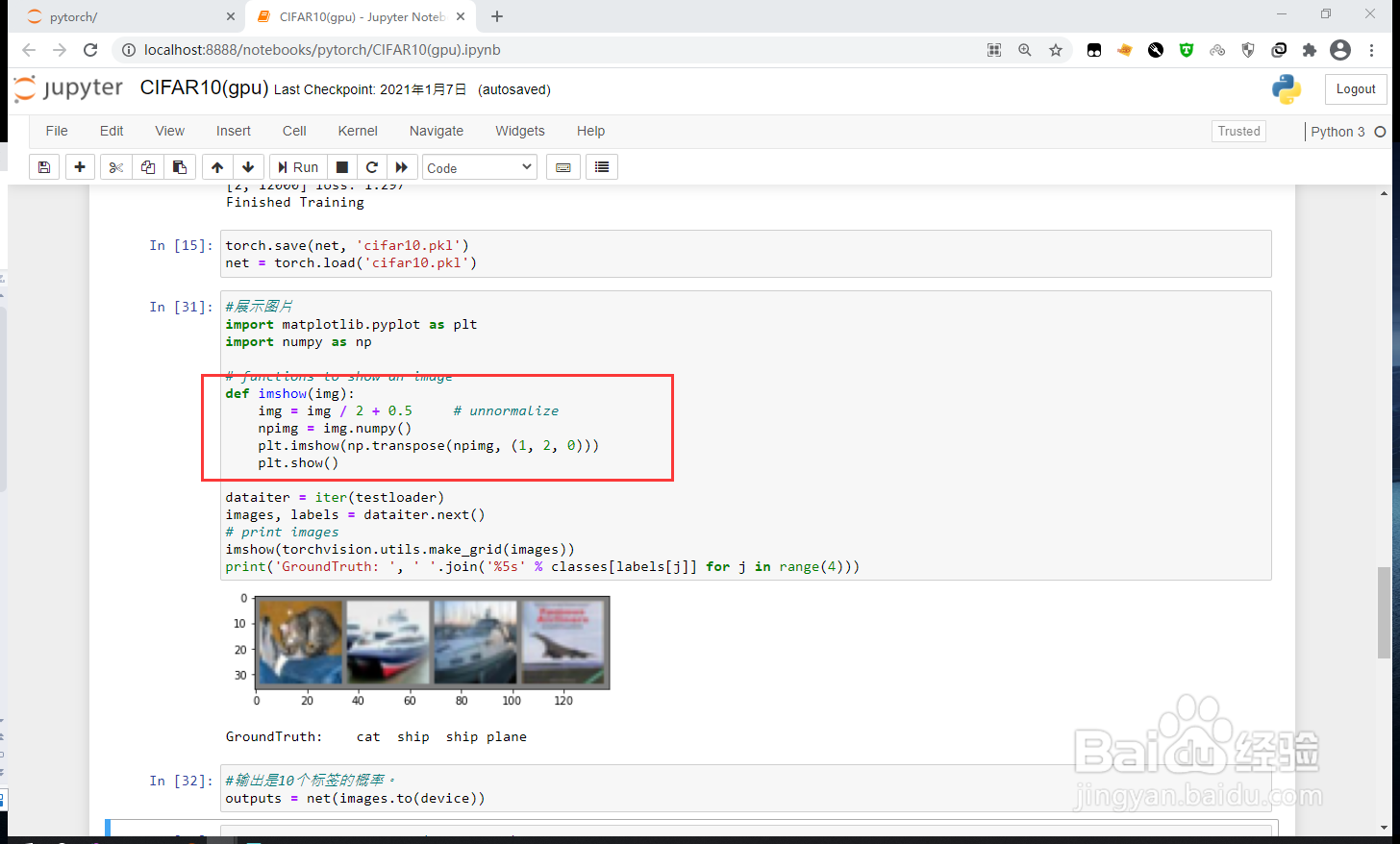
Task: Click the scrollbar up arrow
Action: (x=1384, y=192)
